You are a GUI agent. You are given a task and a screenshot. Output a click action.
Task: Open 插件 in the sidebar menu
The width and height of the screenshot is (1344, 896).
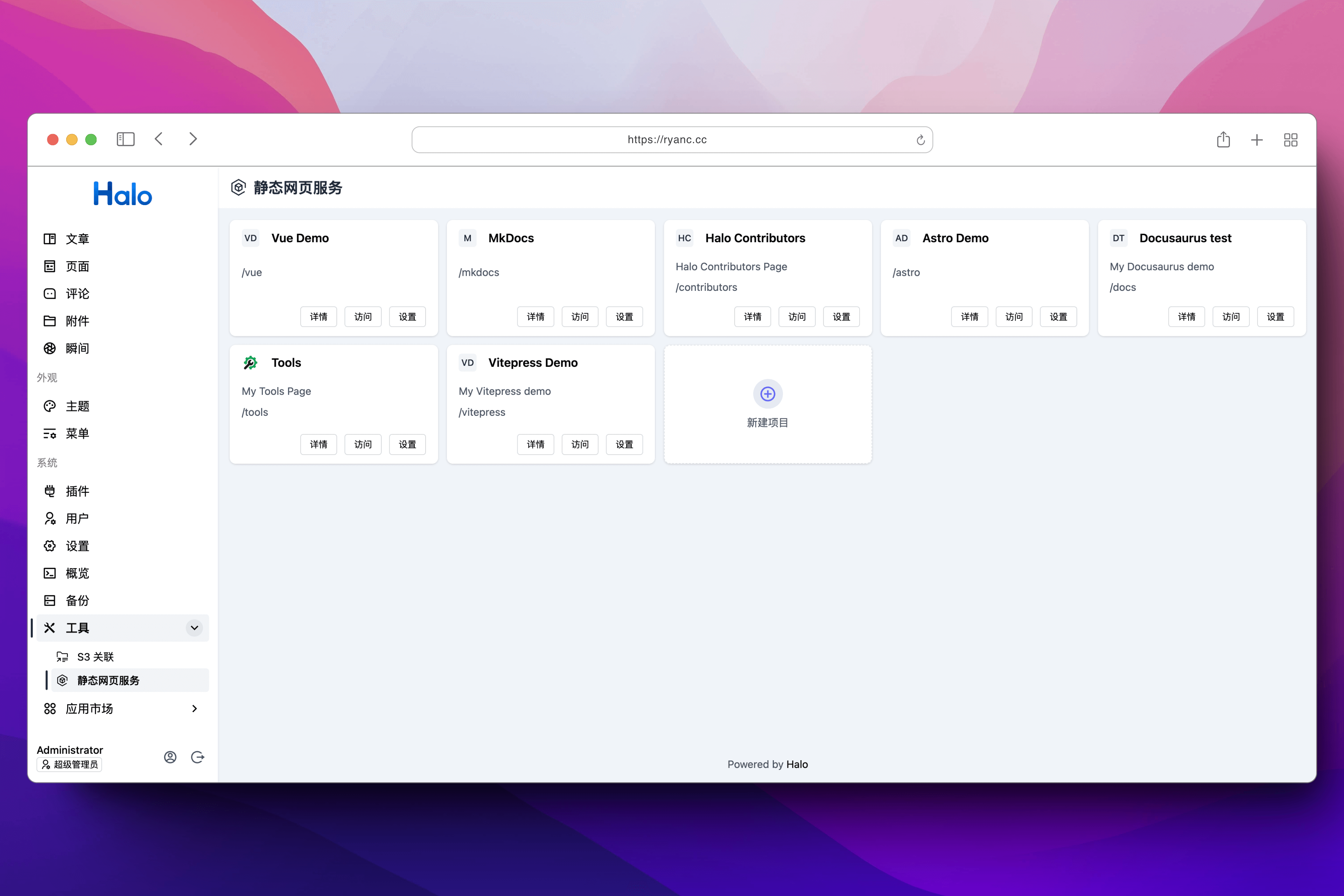(x=77, y=491)
